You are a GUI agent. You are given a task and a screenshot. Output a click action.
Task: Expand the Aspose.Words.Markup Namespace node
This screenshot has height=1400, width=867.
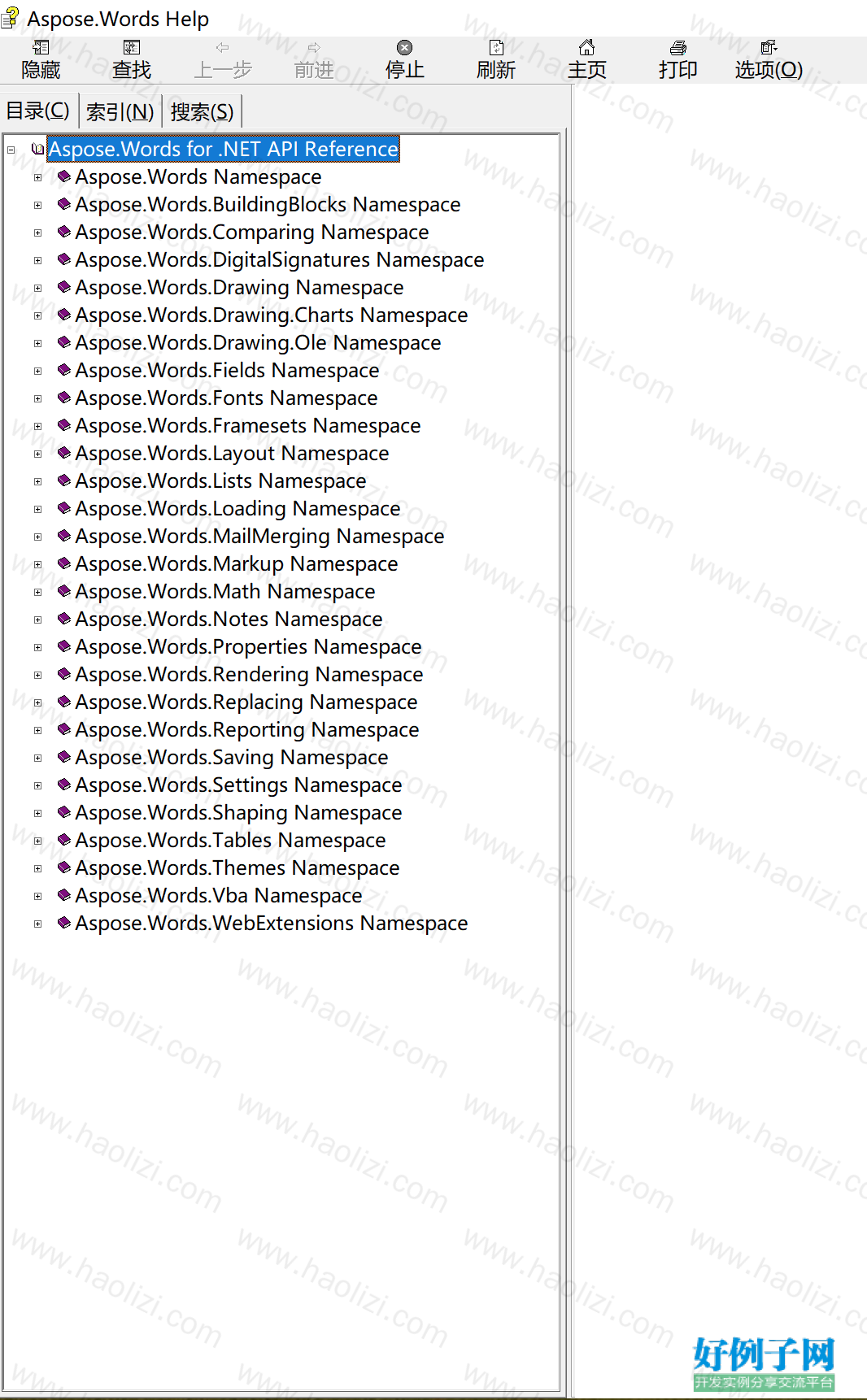37,564
